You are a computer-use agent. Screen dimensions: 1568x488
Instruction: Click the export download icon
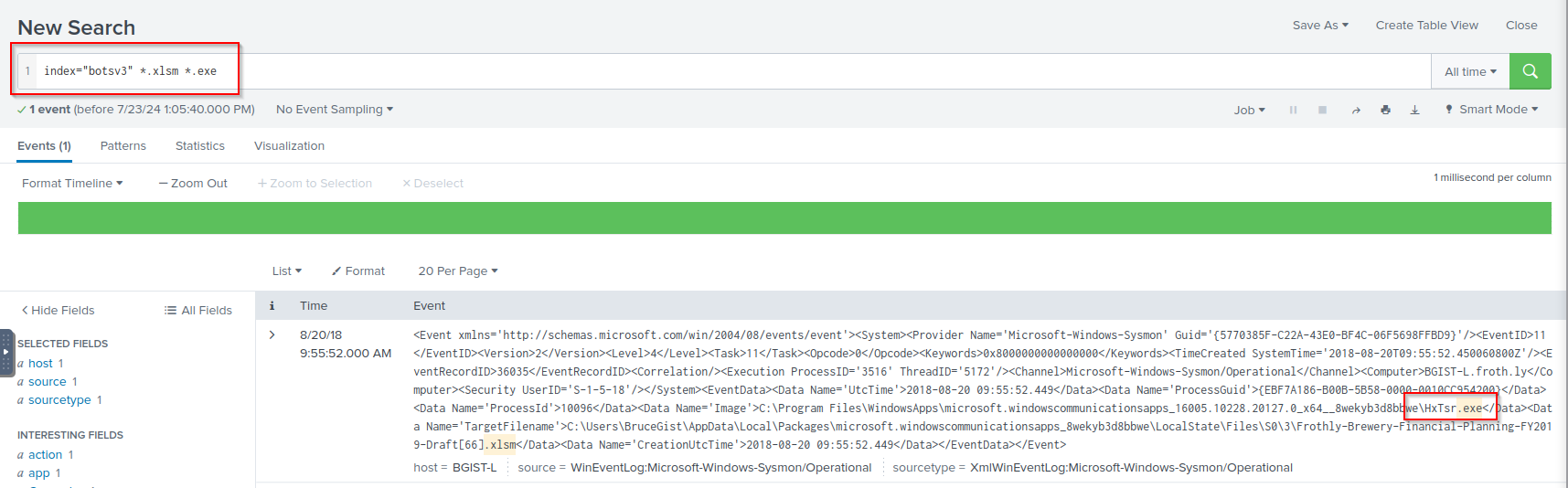pos(1414,110)
